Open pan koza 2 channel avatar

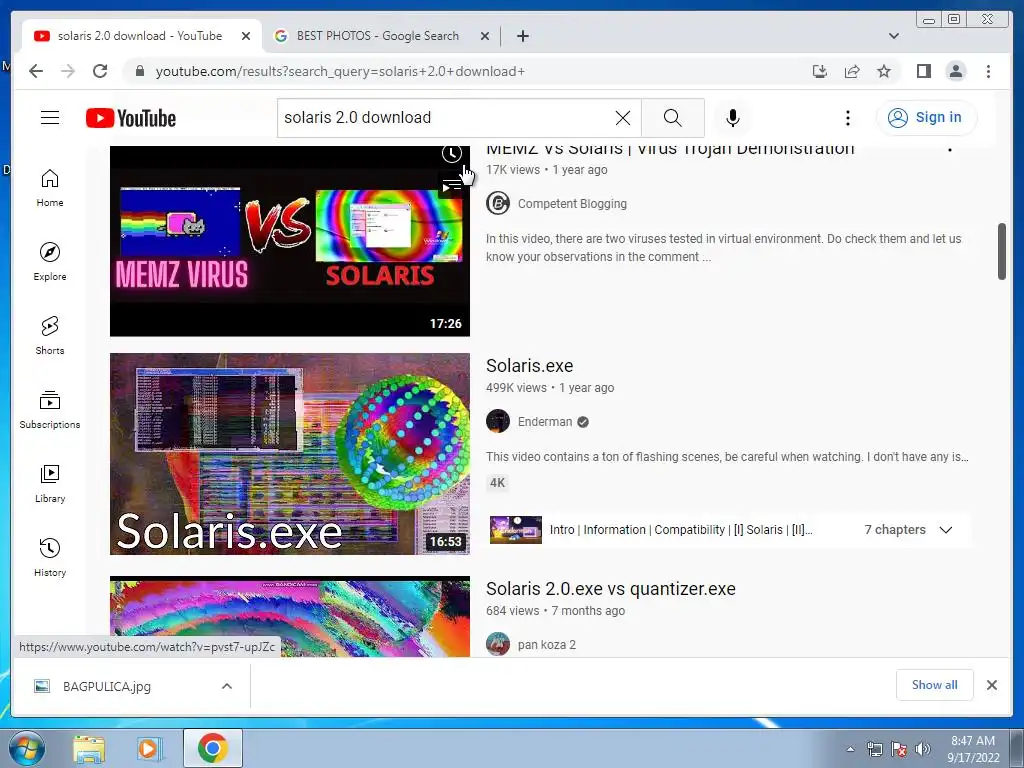[498, 645]
